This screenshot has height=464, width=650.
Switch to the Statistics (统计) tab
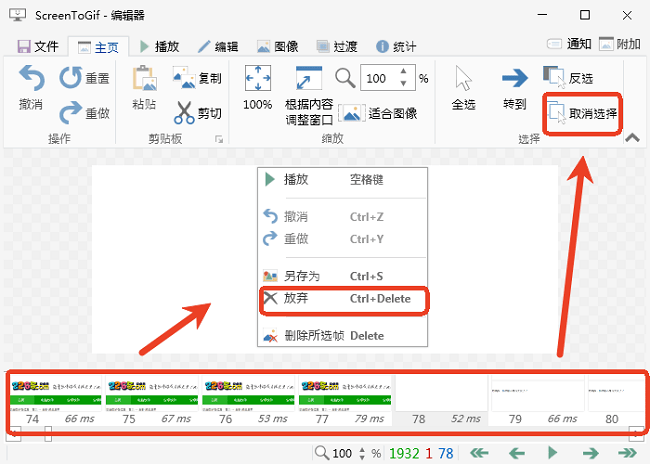pos(396,46)
